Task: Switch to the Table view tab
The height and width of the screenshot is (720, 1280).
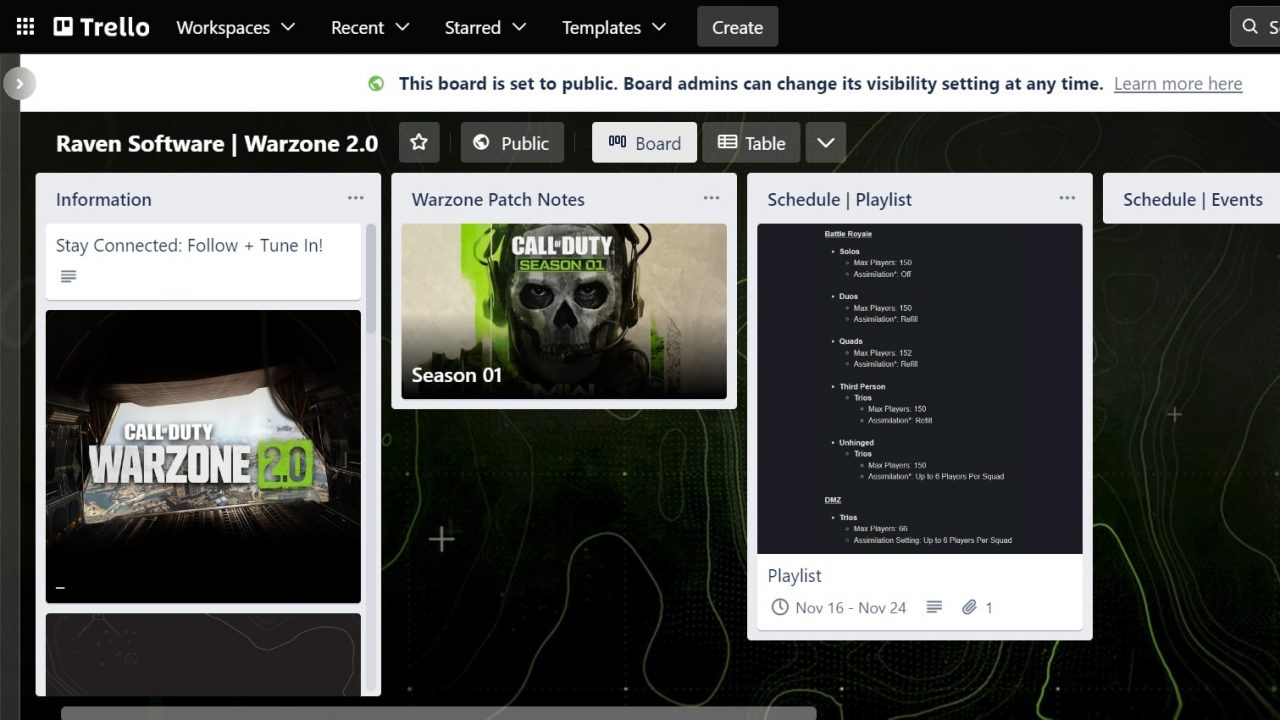Action: 751,142
